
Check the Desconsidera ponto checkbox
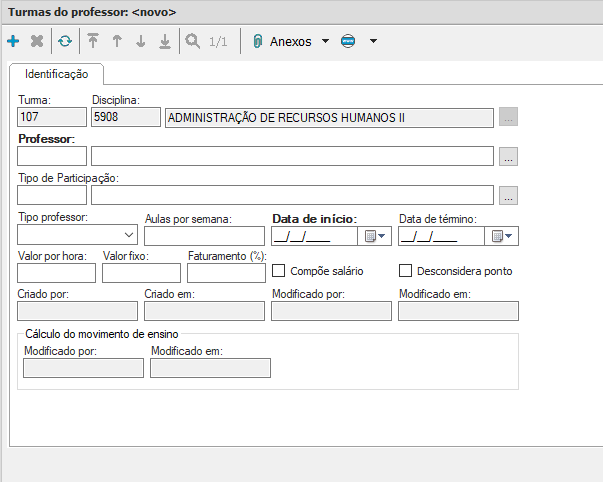(x=406, y=270)
